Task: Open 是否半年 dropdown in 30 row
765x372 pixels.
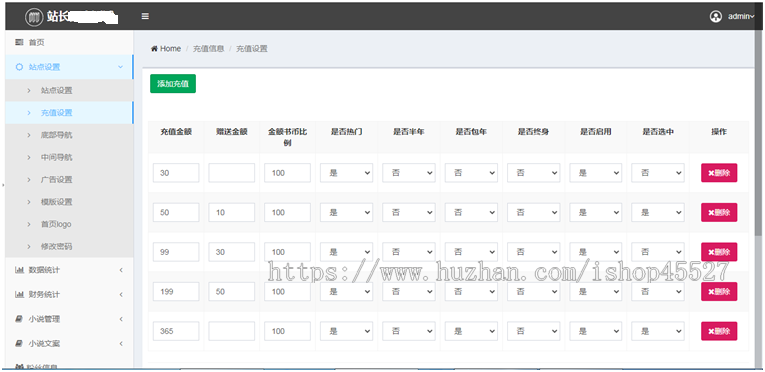Action: click(408, 173)
